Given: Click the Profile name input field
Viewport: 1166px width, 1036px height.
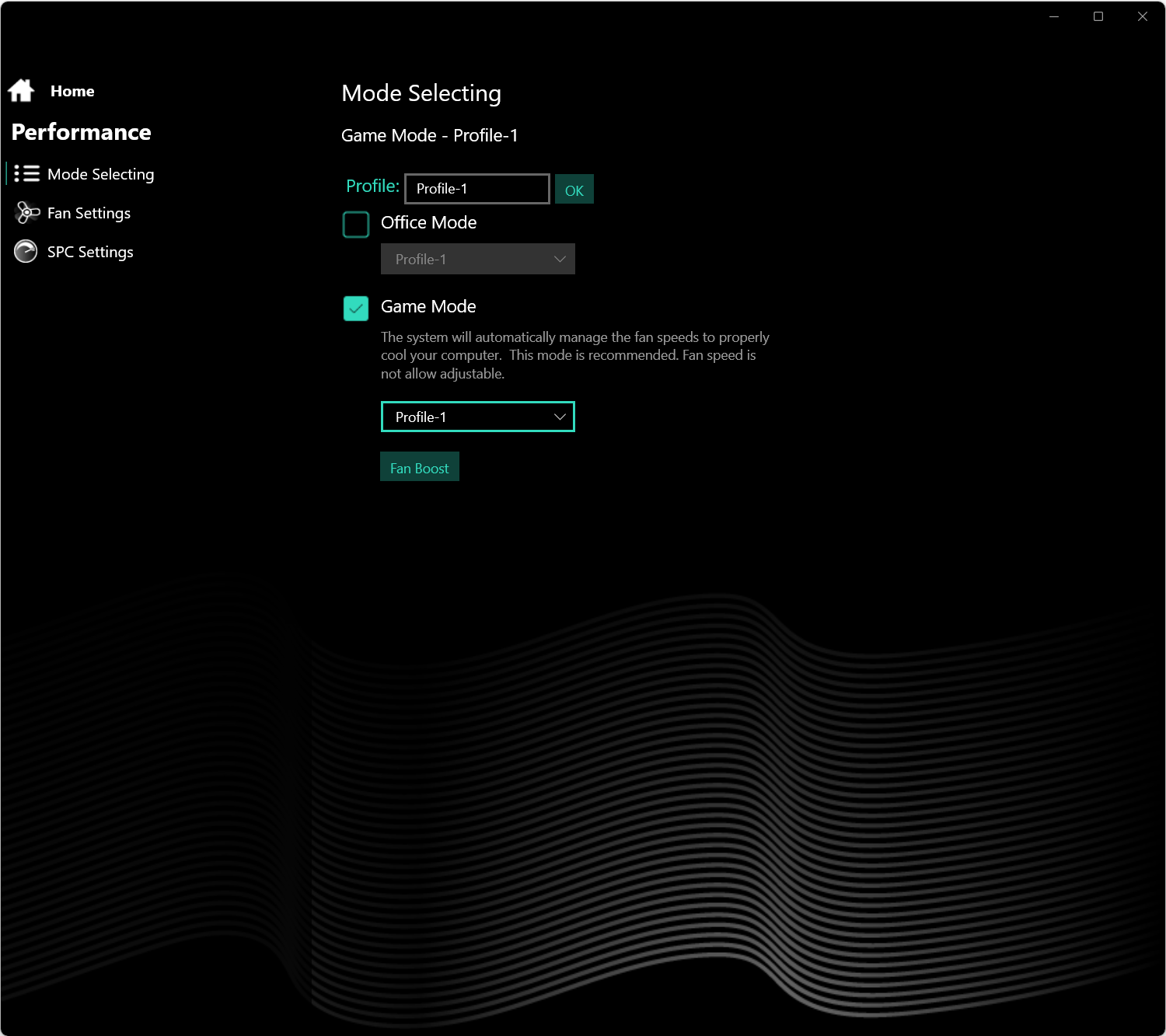Looking at the screenshot, I should point(477,189).
